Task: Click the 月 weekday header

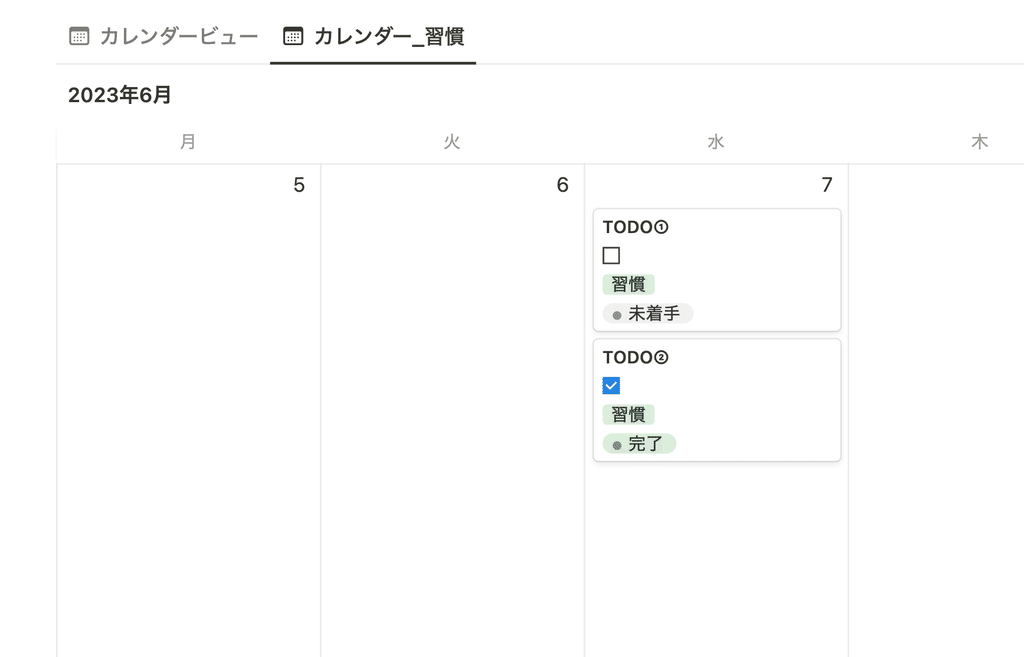Action: coord(188,142)
